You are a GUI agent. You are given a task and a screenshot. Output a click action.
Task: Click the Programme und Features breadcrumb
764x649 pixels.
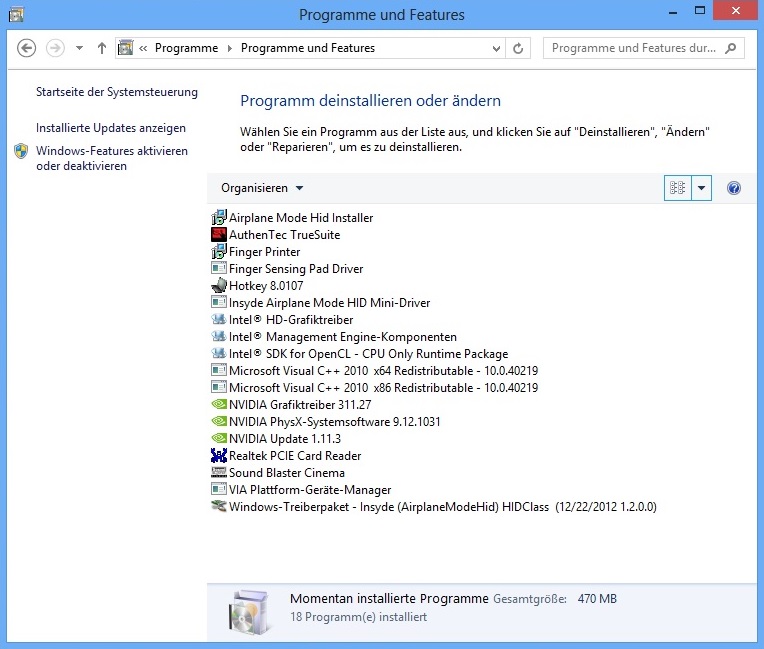click(x=308, y=48)
